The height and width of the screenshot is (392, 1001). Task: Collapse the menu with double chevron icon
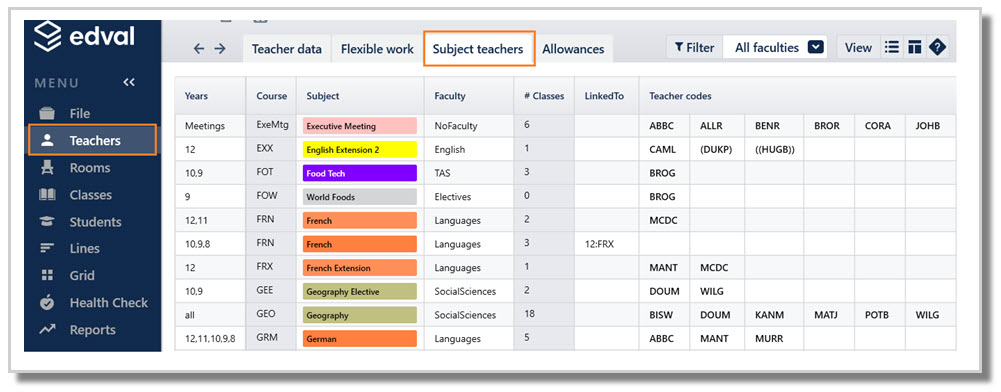pos(129,82)
